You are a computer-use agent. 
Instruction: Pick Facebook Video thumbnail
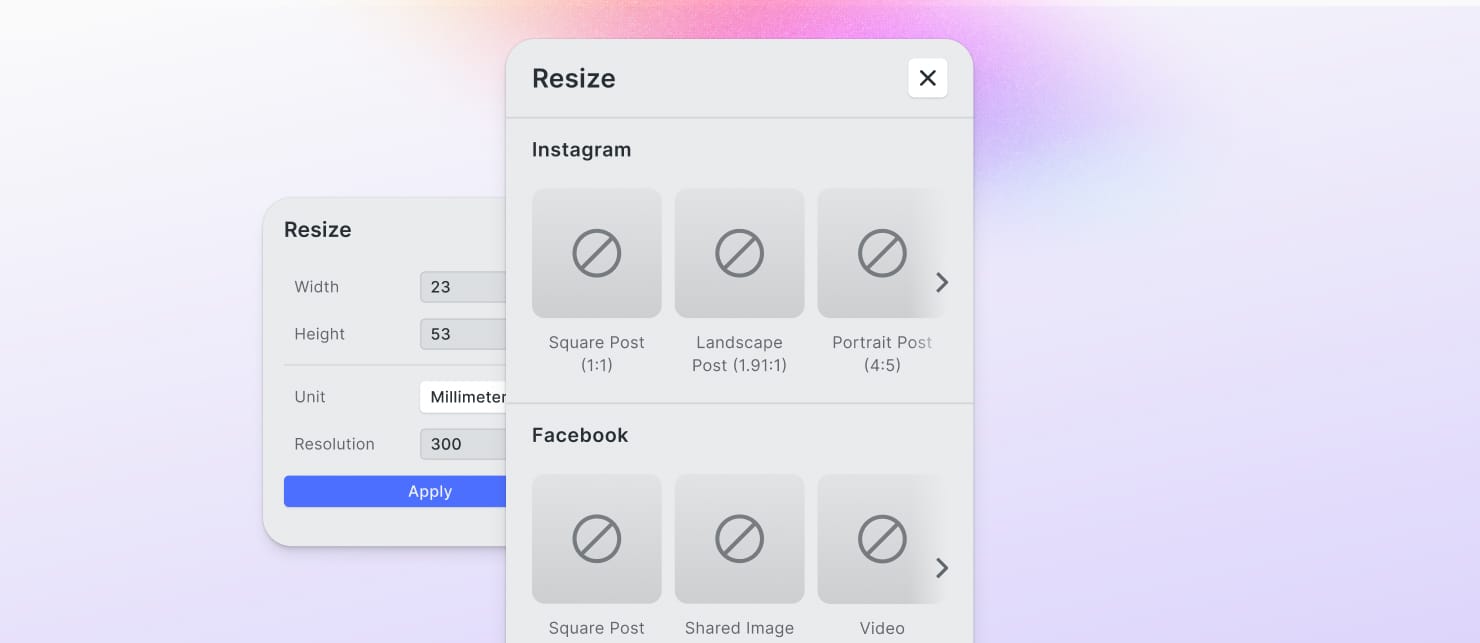(x=881, y=539)
